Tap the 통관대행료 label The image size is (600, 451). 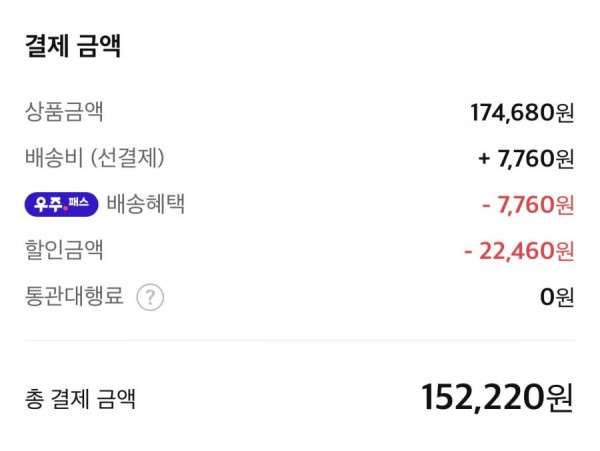click(74, 296)
